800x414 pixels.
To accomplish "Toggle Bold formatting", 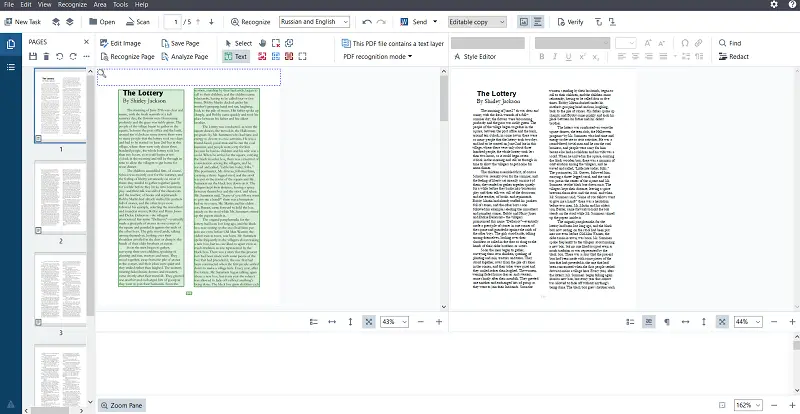I will tap(542, 57).
